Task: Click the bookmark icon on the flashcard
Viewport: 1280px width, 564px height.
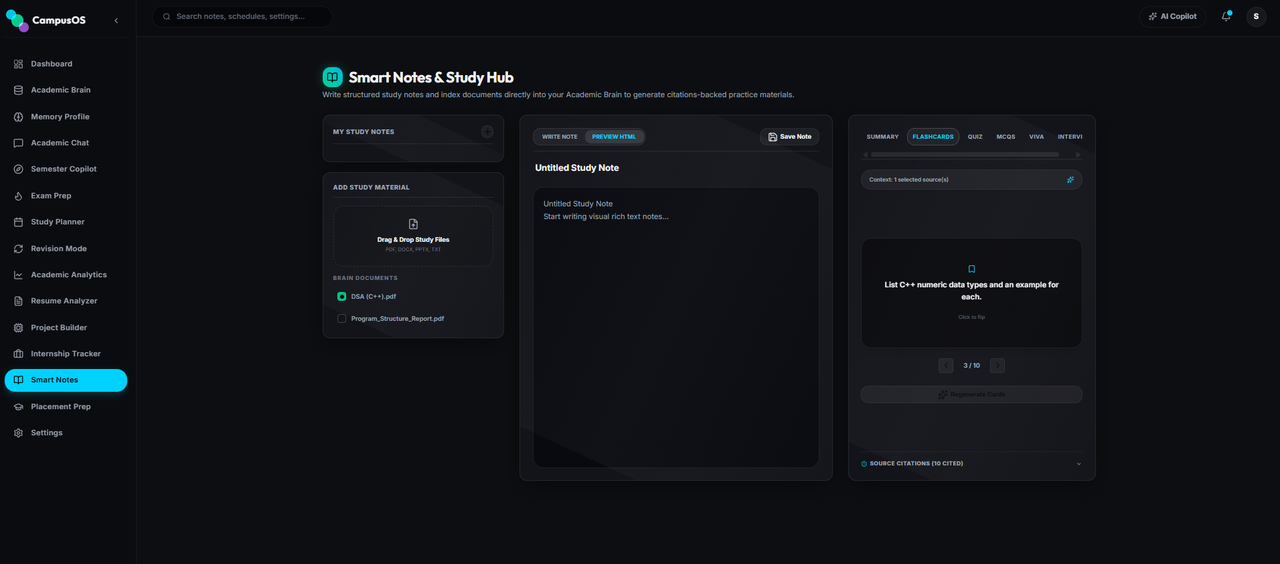Action: click(x=971, y=269)
